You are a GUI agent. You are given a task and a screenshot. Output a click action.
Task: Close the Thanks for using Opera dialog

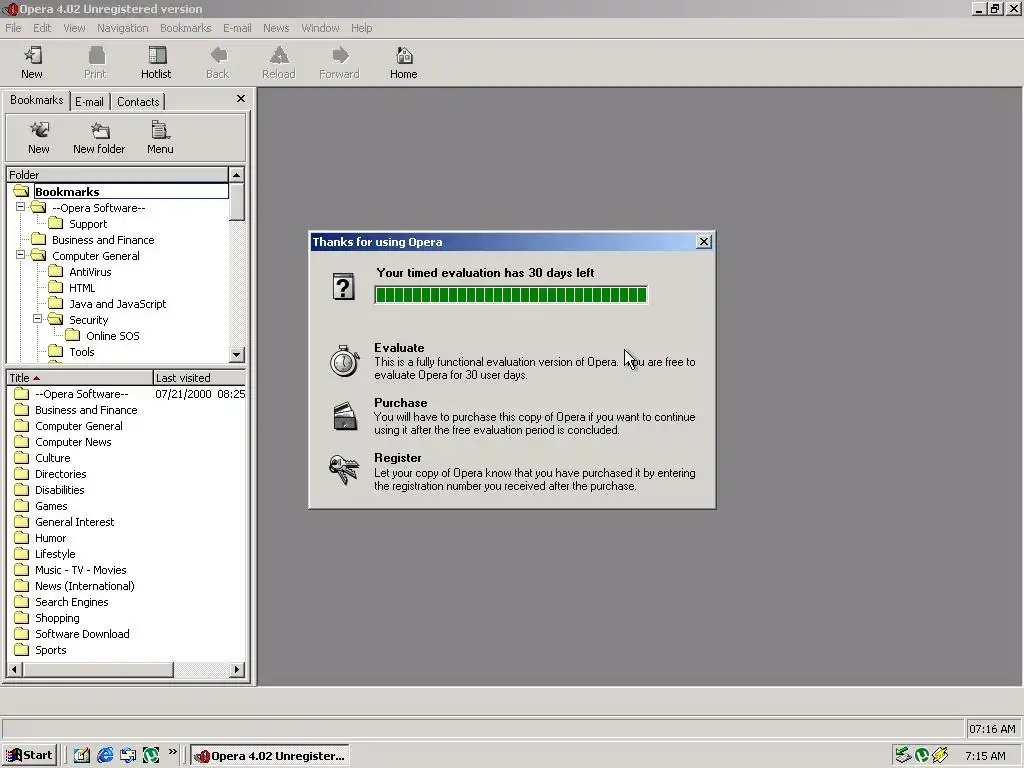(x=704, y=242)
